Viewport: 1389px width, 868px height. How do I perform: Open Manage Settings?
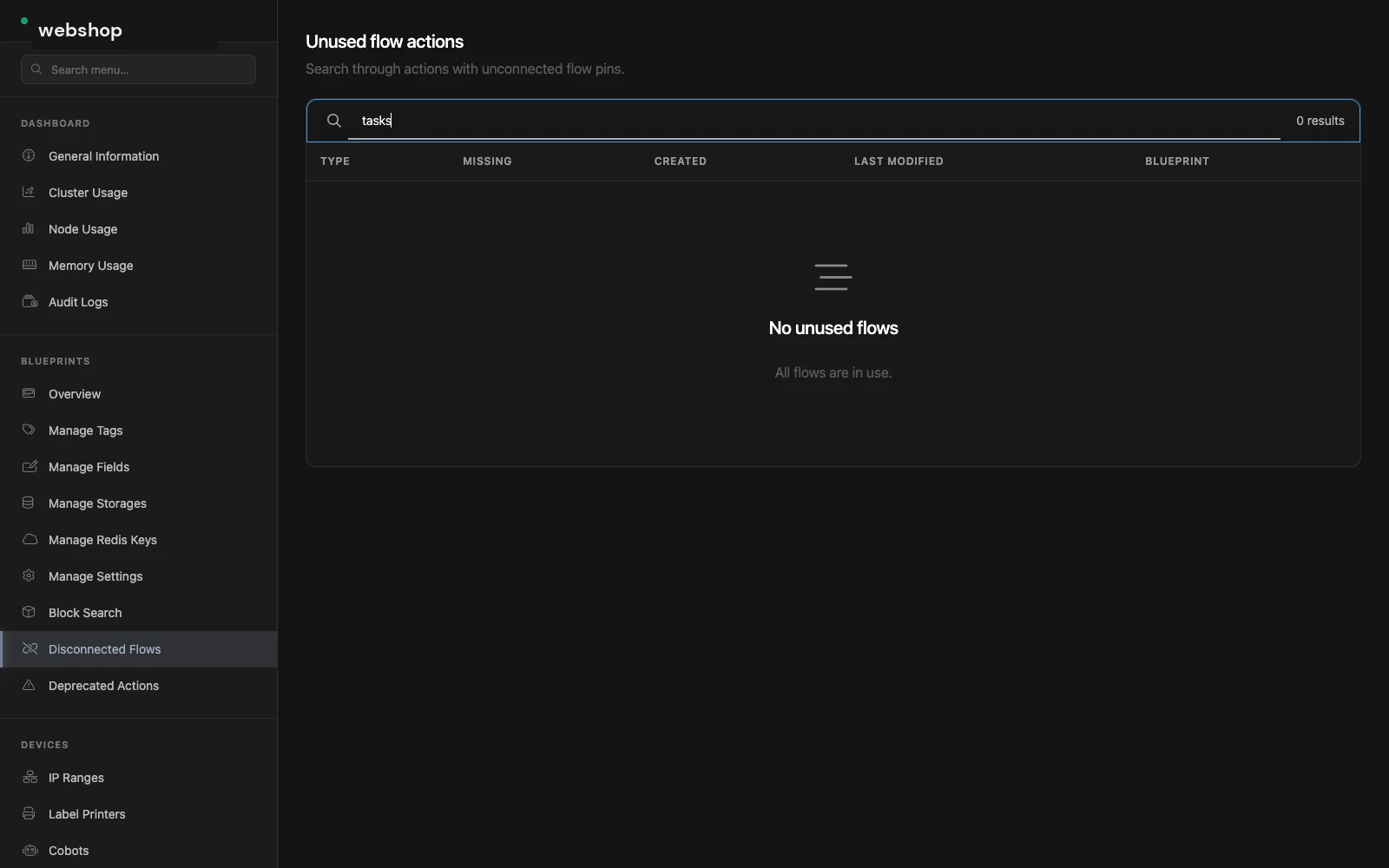click(139, 576)
